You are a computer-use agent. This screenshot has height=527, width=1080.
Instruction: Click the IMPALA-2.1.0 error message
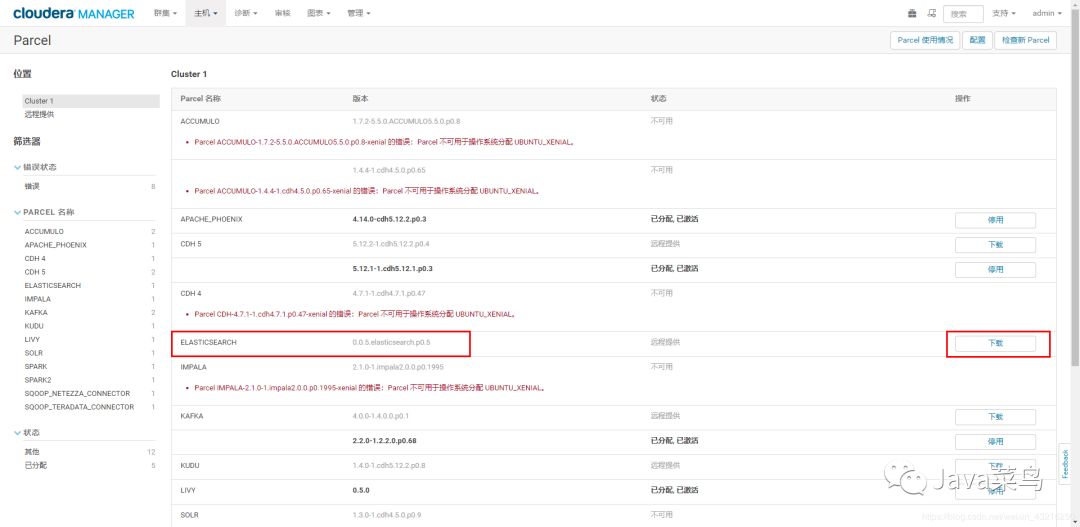coord(371,388)
